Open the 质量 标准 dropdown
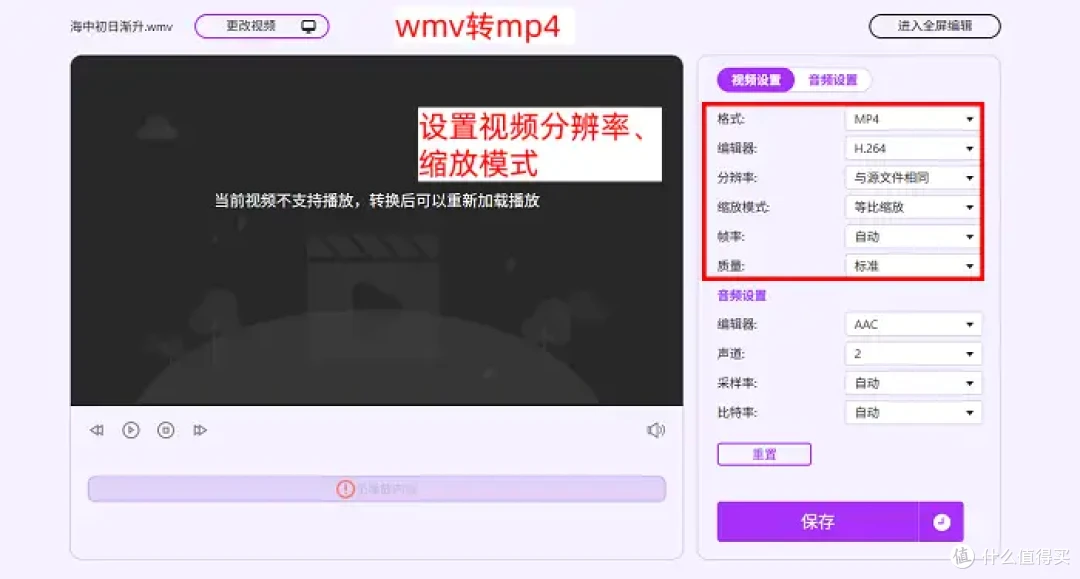Viewport: 1080px width, 579px height. click(913, 266)
